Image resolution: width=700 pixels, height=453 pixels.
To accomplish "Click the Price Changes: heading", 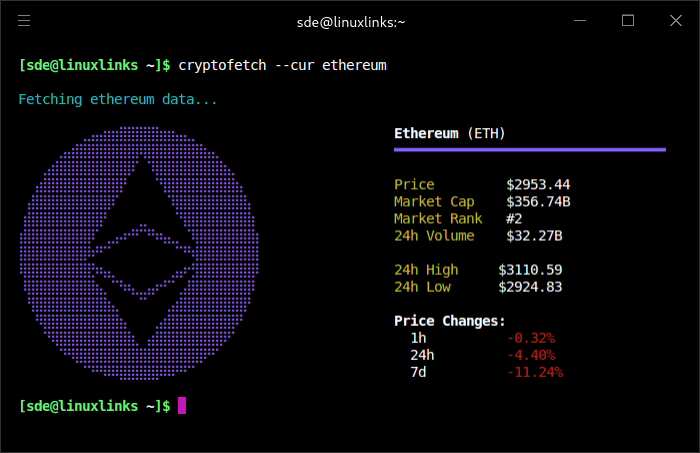I will [x=450, y=321].
